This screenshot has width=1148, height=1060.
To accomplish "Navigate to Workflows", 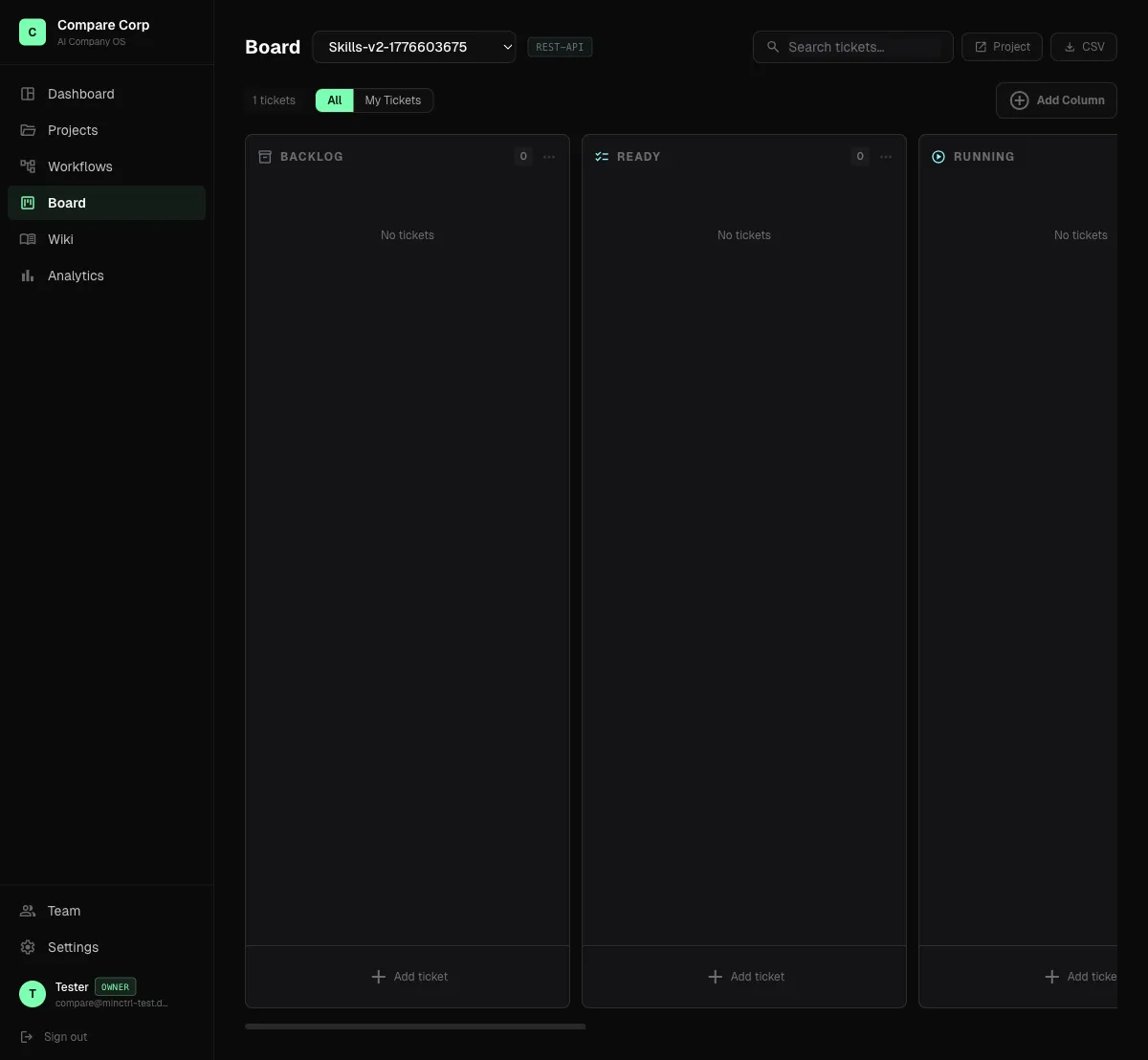I will point(106,166).
